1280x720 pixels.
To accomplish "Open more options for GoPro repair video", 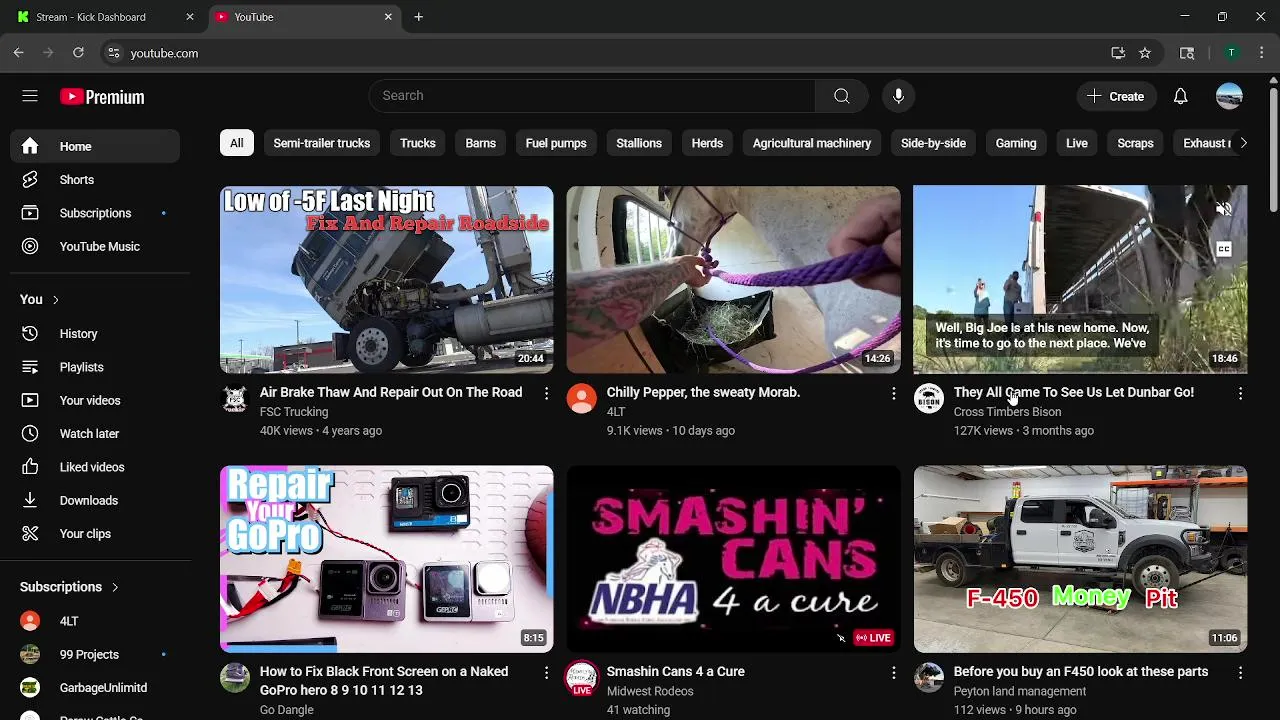I will (546, 673).
